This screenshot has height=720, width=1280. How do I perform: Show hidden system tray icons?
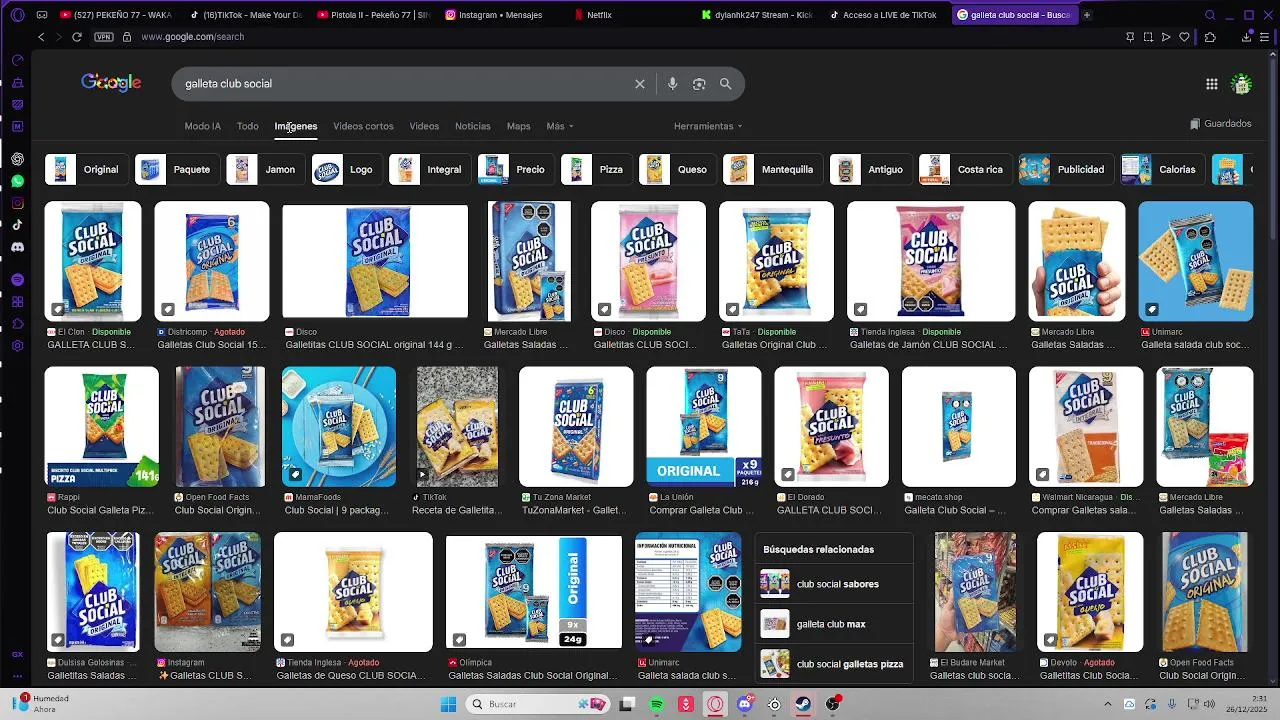(1107, 704)
